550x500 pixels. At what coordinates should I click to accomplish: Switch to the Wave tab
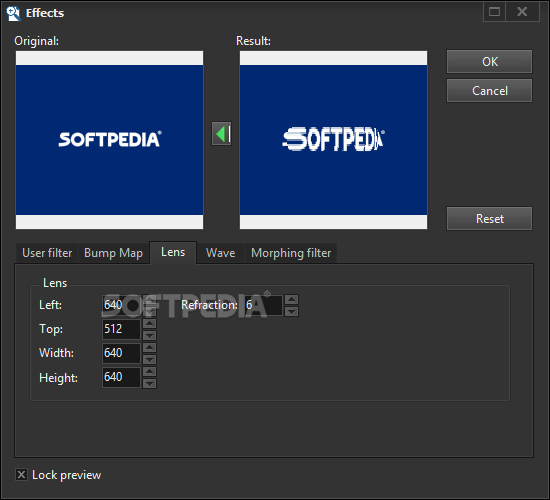coord(220,253)
